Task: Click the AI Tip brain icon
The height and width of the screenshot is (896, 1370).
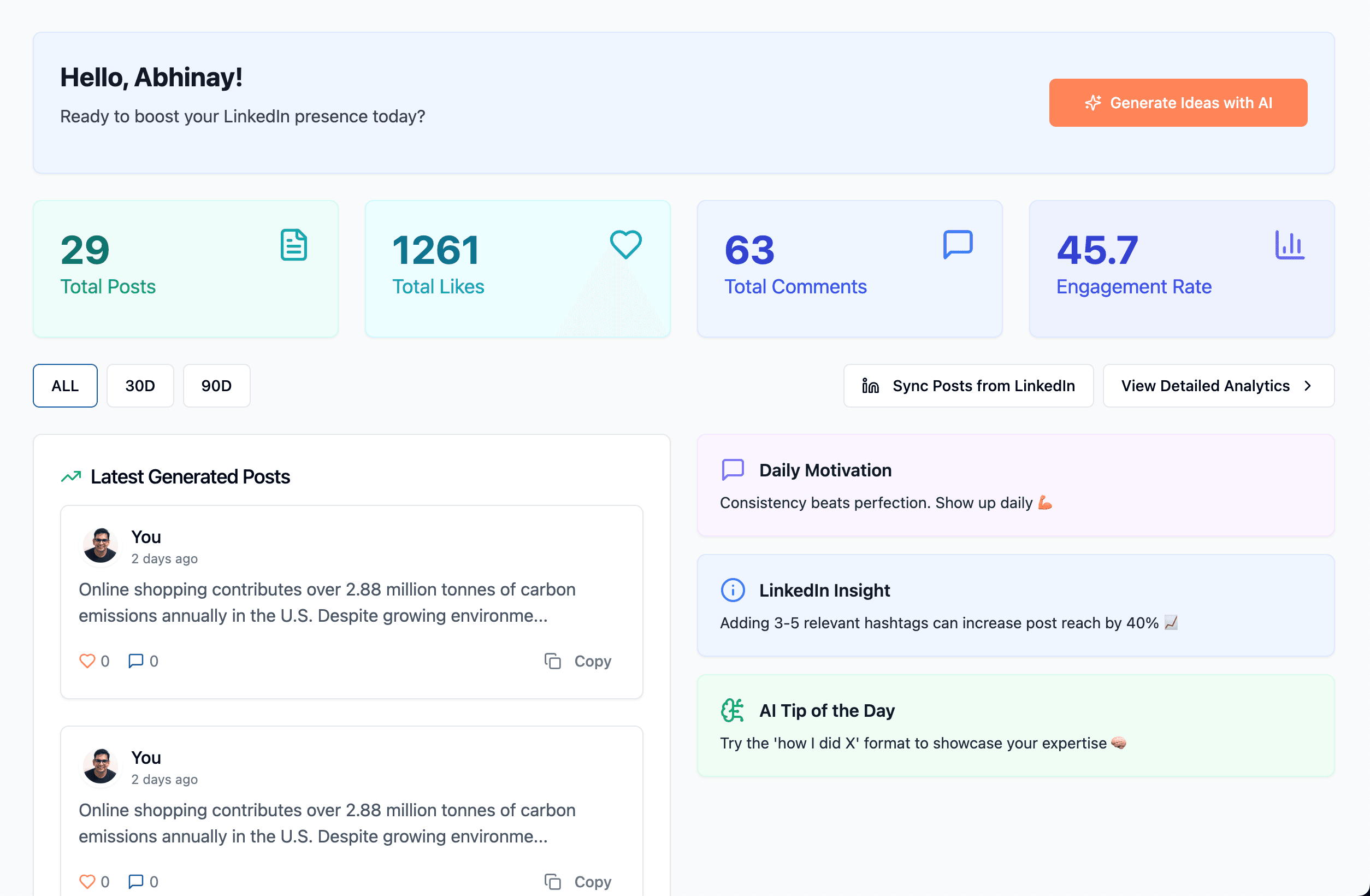Action: click(x=733, y=711)
